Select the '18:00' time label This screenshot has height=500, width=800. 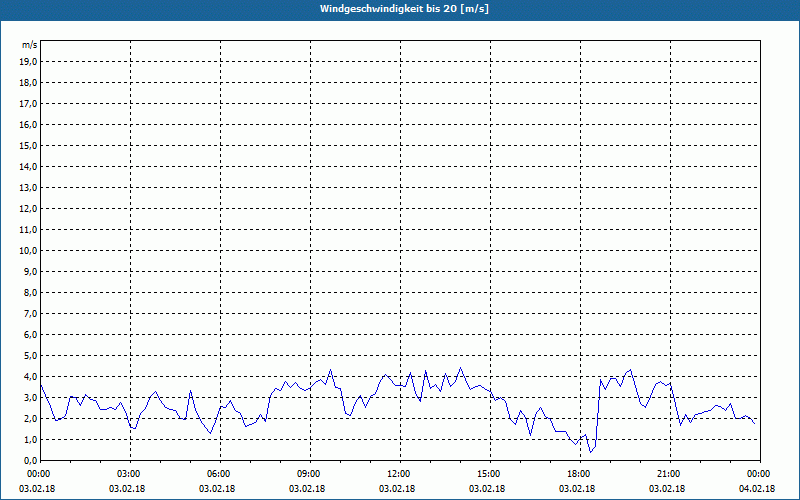[x=577, y=474]
